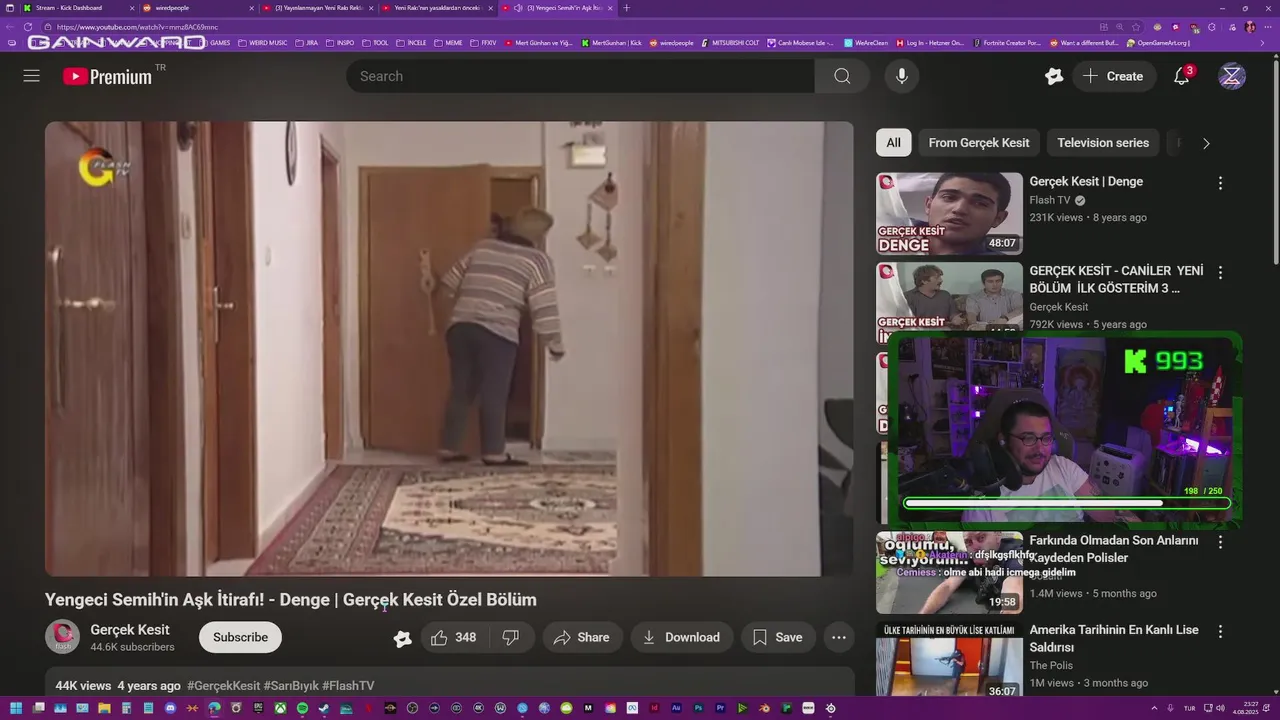
Task: Open options for GERÇEK KESİT - CANİLER video
Action: pos(1220,272)
